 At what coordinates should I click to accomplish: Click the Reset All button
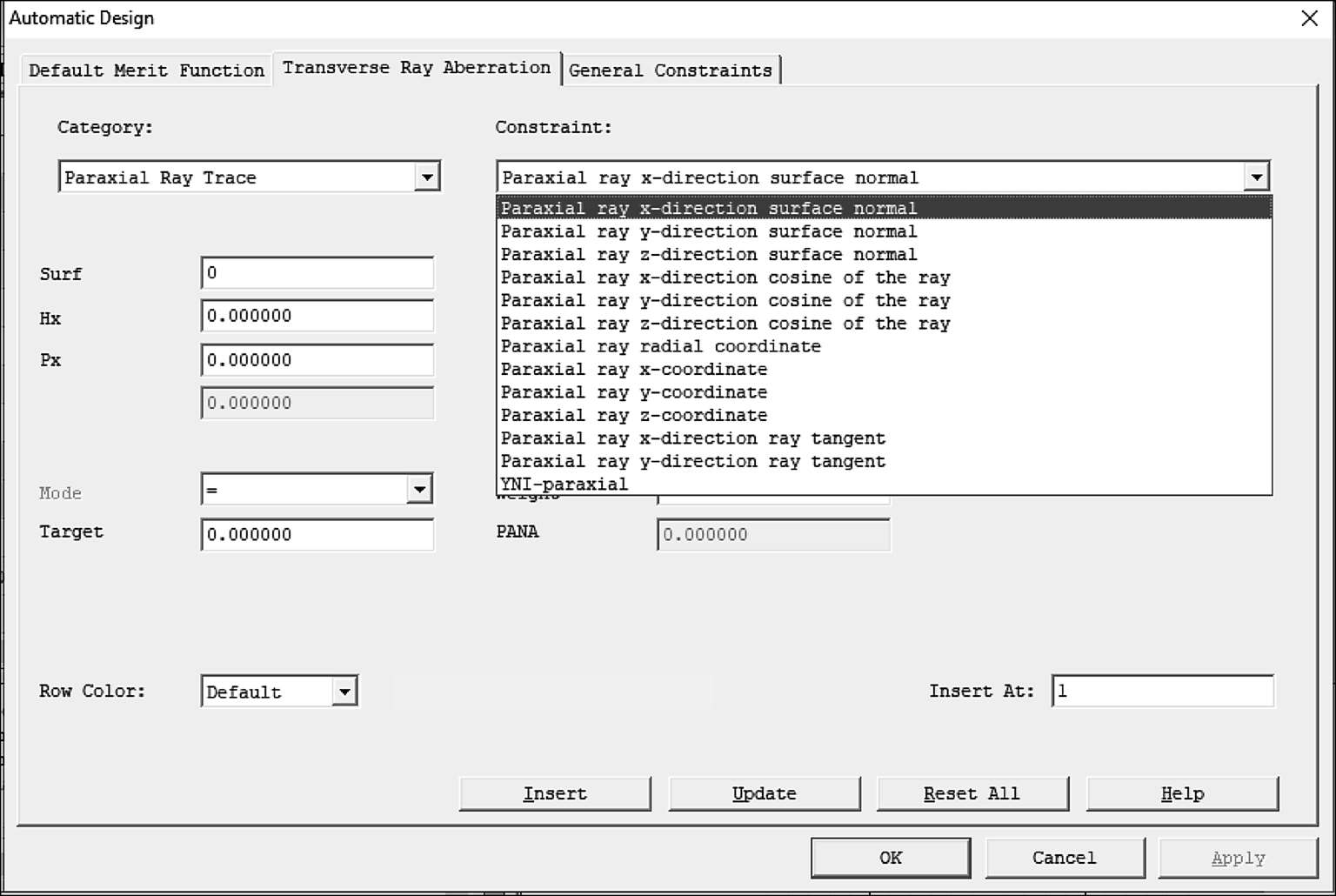click(x=972, y=793)
